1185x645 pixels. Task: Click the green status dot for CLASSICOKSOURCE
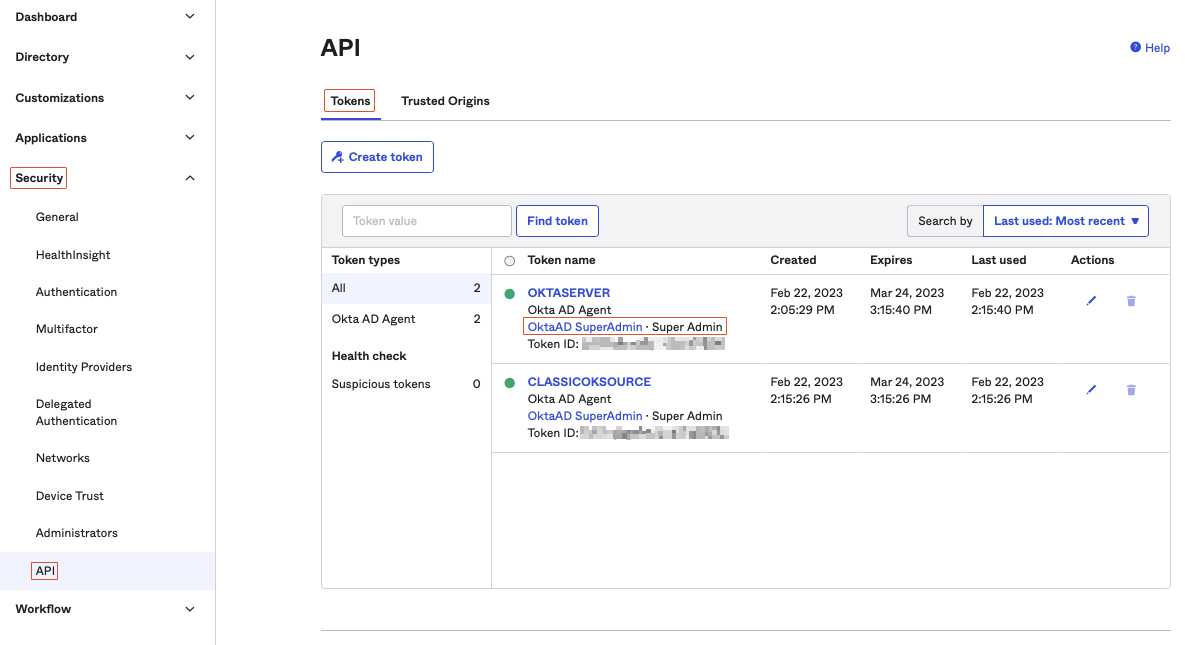509,383
